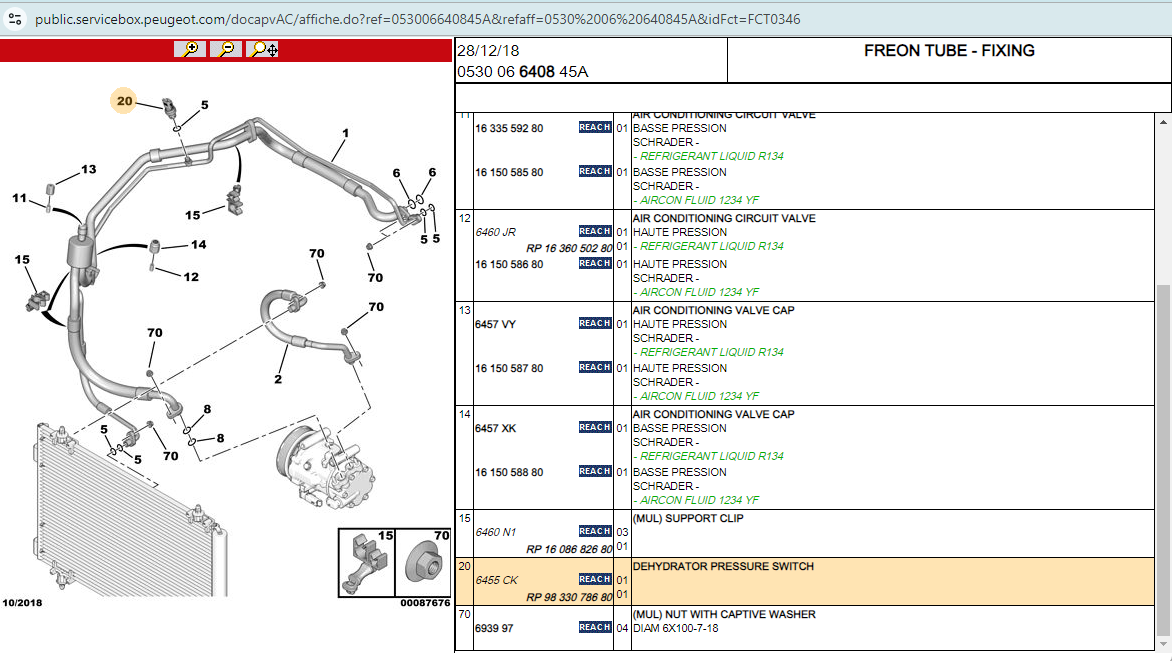This screenshot has height=661, width=1172.
Task: Click callout number 2 on the diagram
Action: click(x=278, y=379)
